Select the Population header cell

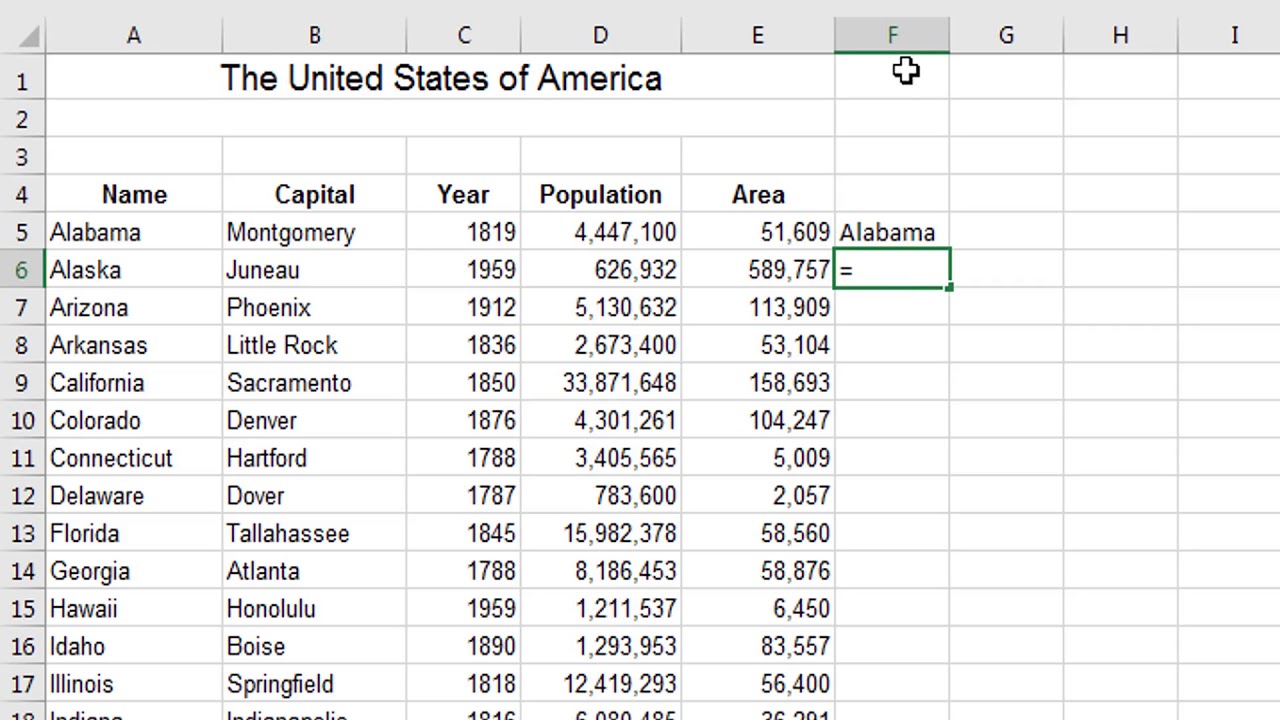[600, 195]
